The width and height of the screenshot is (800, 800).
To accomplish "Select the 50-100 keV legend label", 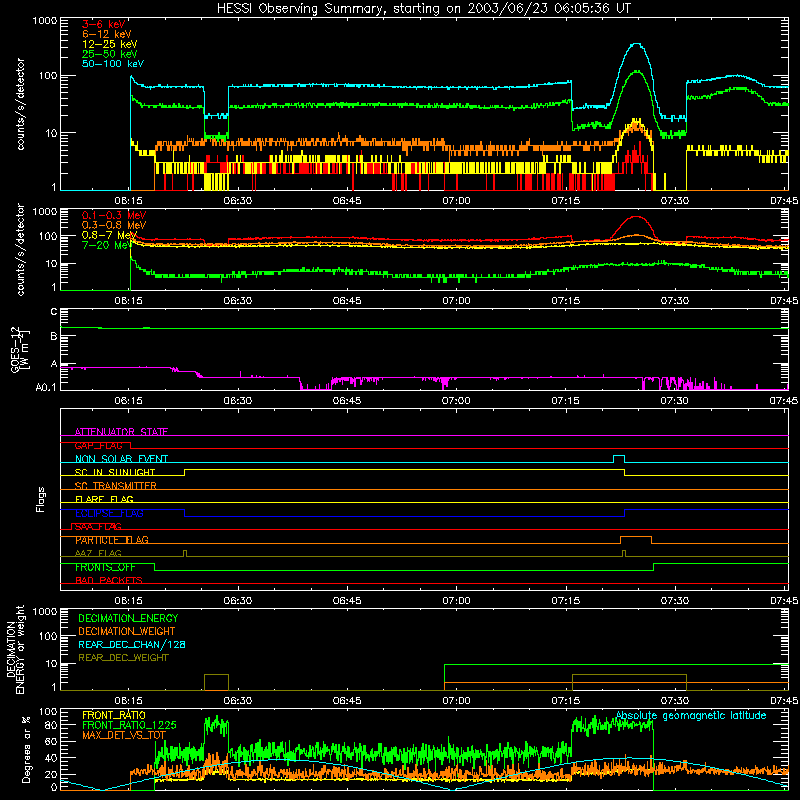I will click(113, 64).
